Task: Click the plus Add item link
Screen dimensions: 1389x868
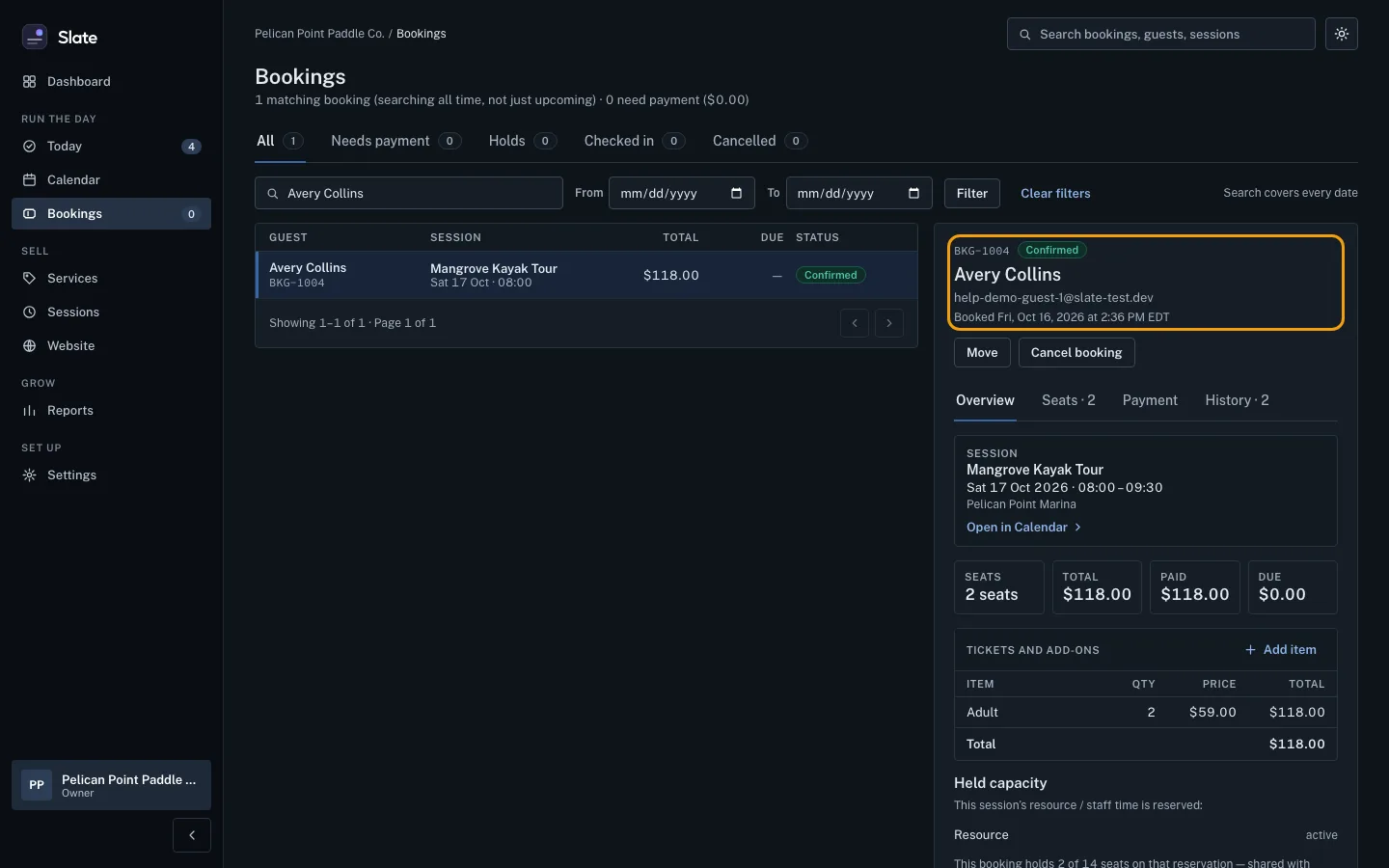Action: 1281,649
